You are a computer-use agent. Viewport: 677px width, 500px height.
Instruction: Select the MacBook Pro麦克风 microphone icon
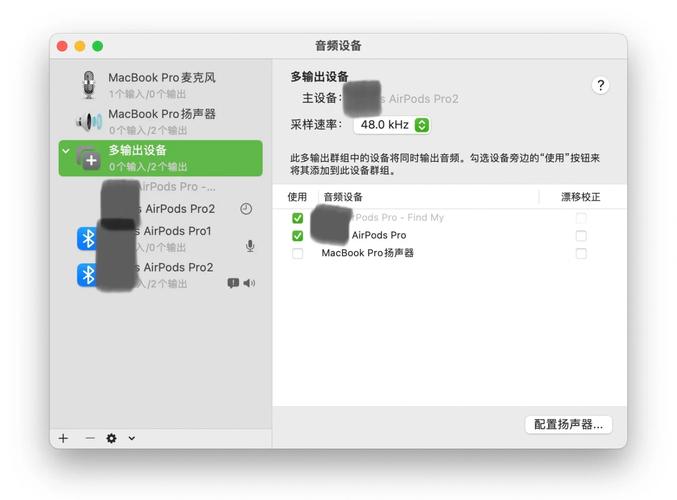click(89, 85)
